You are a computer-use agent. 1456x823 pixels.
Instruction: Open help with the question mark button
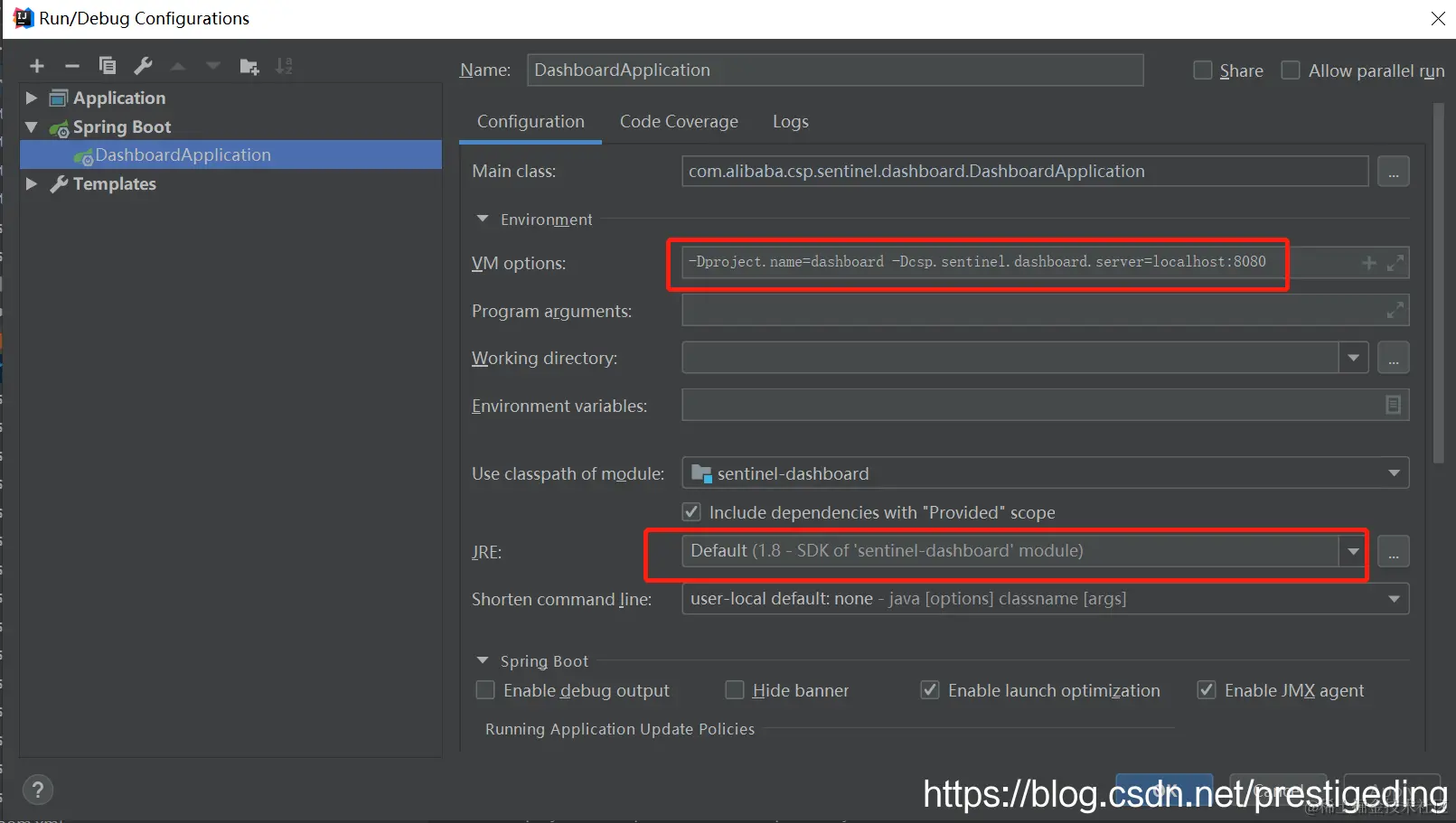coord(38,790)
